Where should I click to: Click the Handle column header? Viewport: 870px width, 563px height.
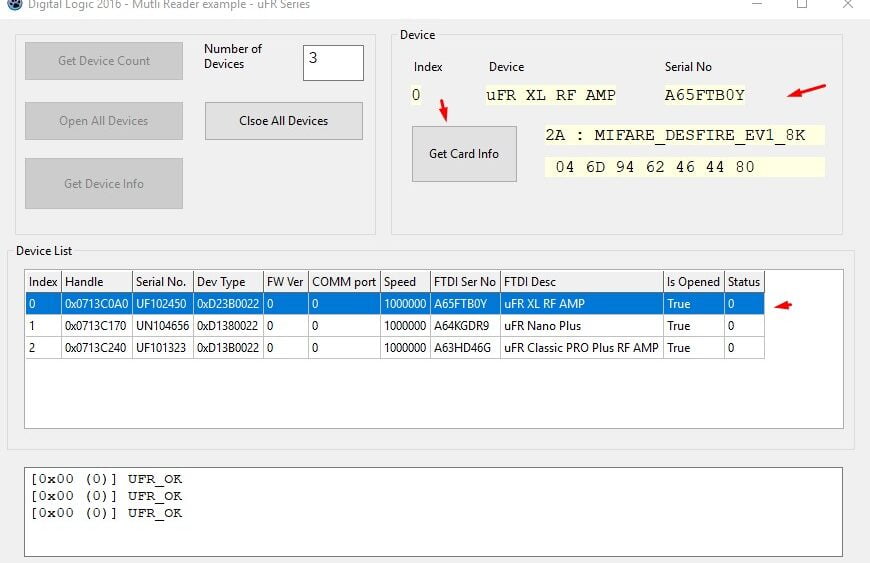[96, 282]
